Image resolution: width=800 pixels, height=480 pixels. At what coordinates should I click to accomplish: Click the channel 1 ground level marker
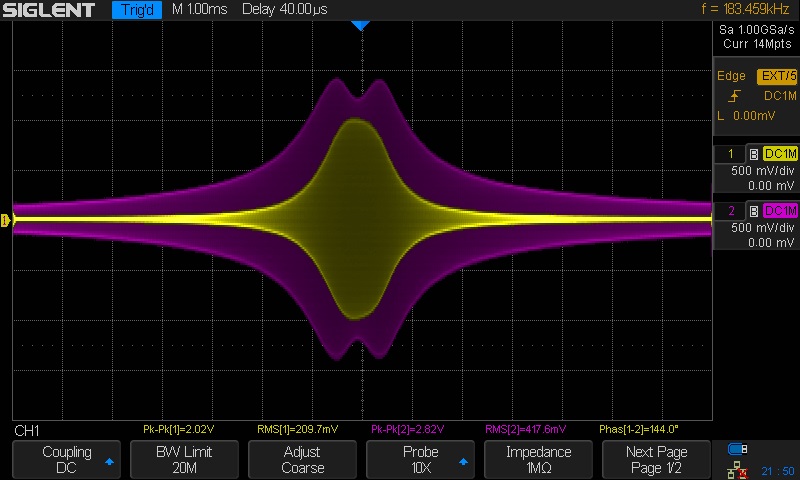click(x=6, y=220)
